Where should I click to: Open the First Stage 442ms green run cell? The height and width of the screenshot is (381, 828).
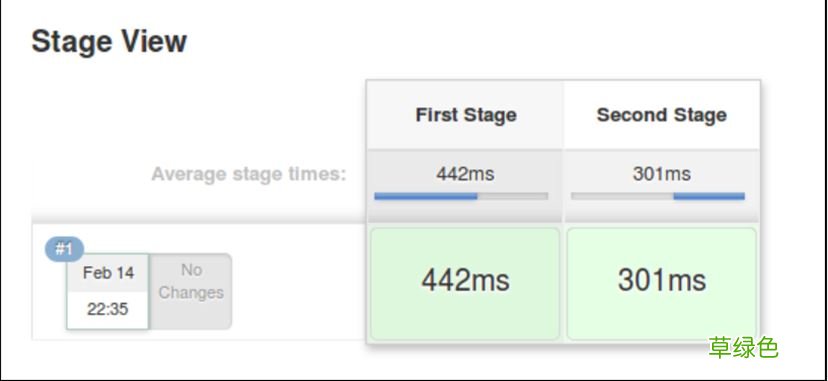click(465, 284)
